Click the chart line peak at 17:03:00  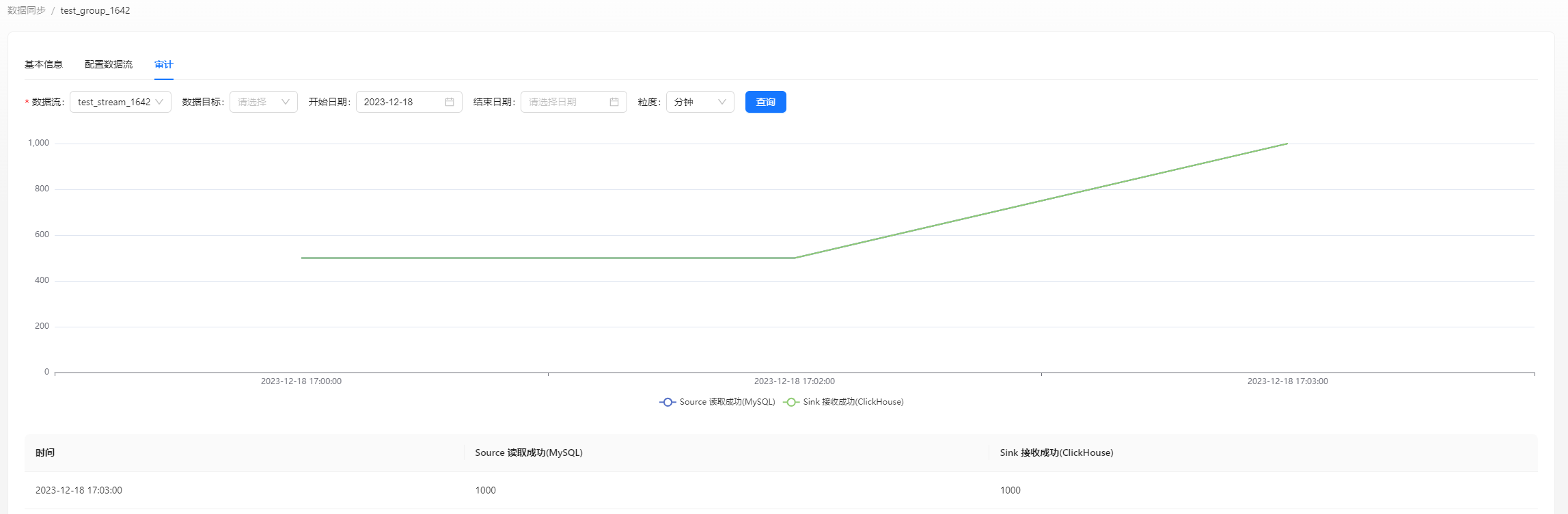[x=1287, y=144]
